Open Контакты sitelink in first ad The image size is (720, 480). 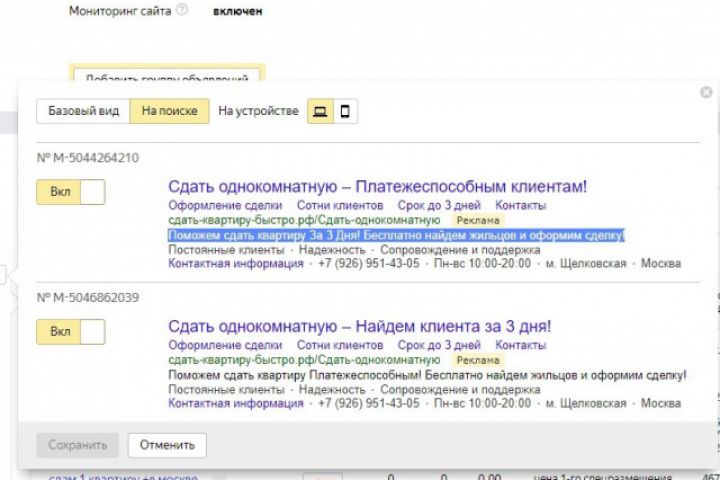[521, 205]
